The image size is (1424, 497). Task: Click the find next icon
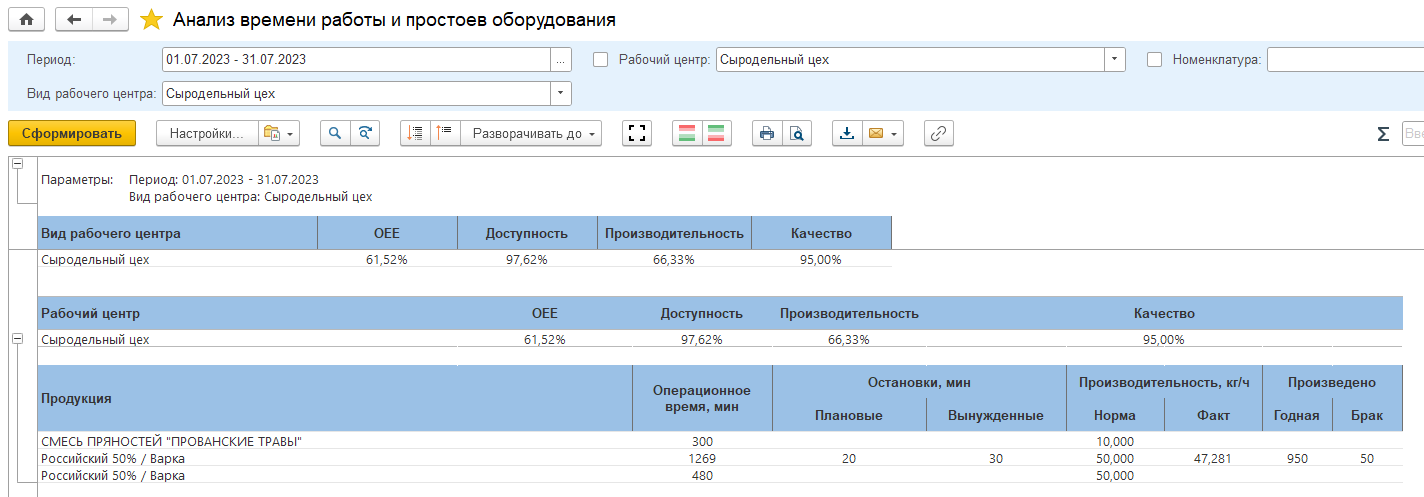(365, 133)
